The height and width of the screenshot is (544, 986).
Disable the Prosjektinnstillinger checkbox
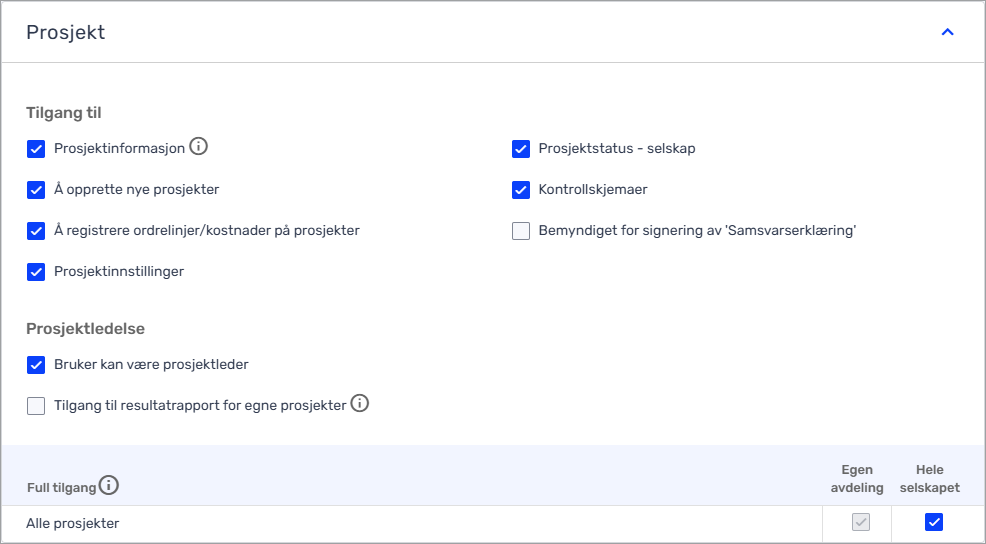click(x=36, y=272)
